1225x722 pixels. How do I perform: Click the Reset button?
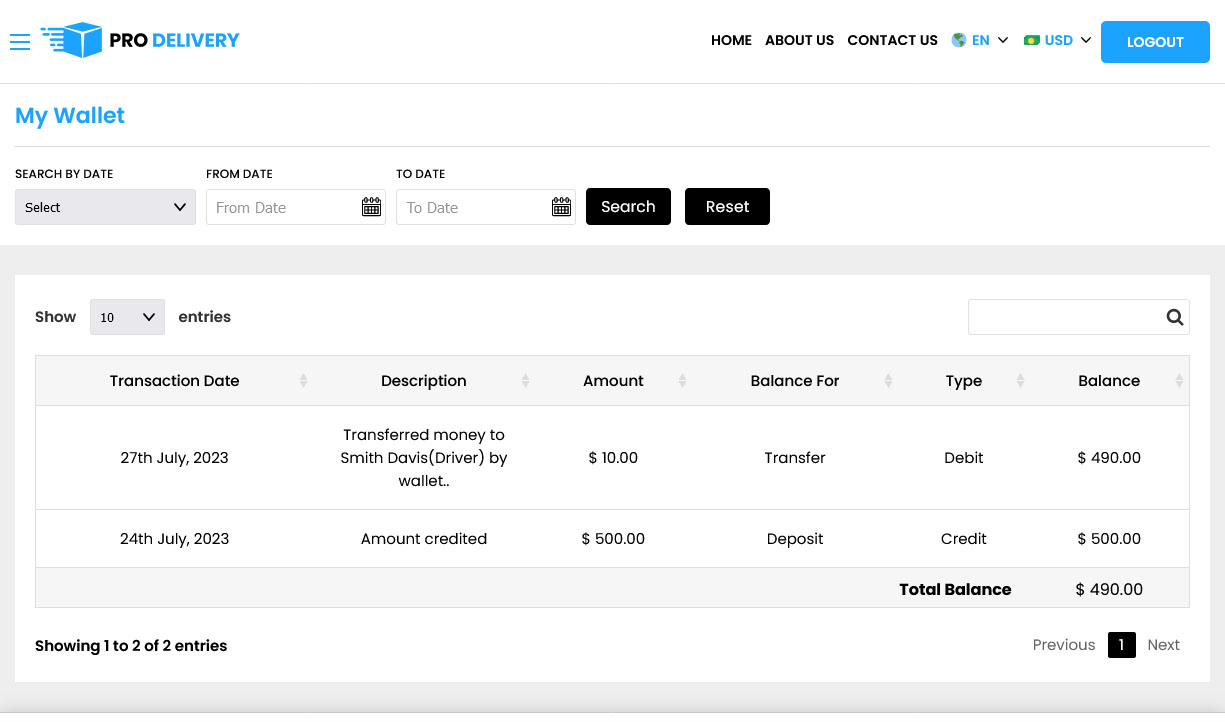727,207
